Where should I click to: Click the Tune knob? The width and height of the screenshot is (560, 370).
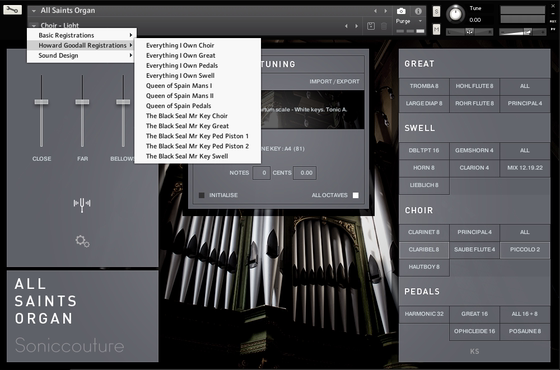[x=455, y=14]
